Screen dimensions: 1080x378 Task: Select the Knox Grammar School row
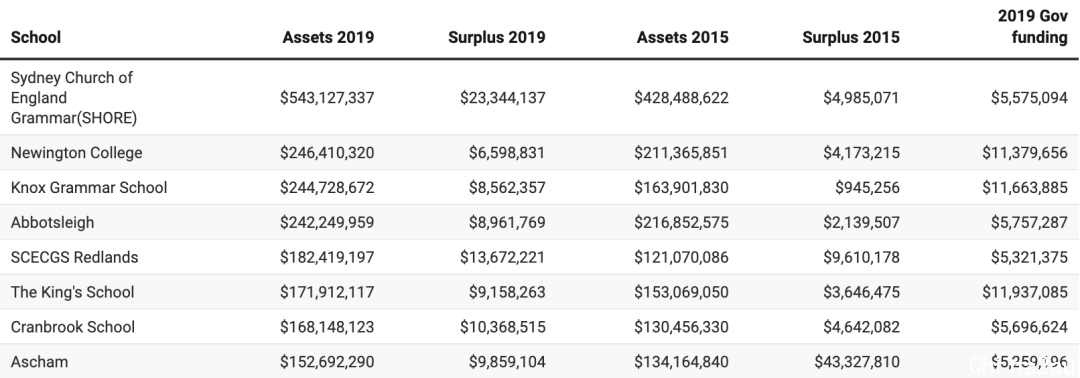coord(540,187)
